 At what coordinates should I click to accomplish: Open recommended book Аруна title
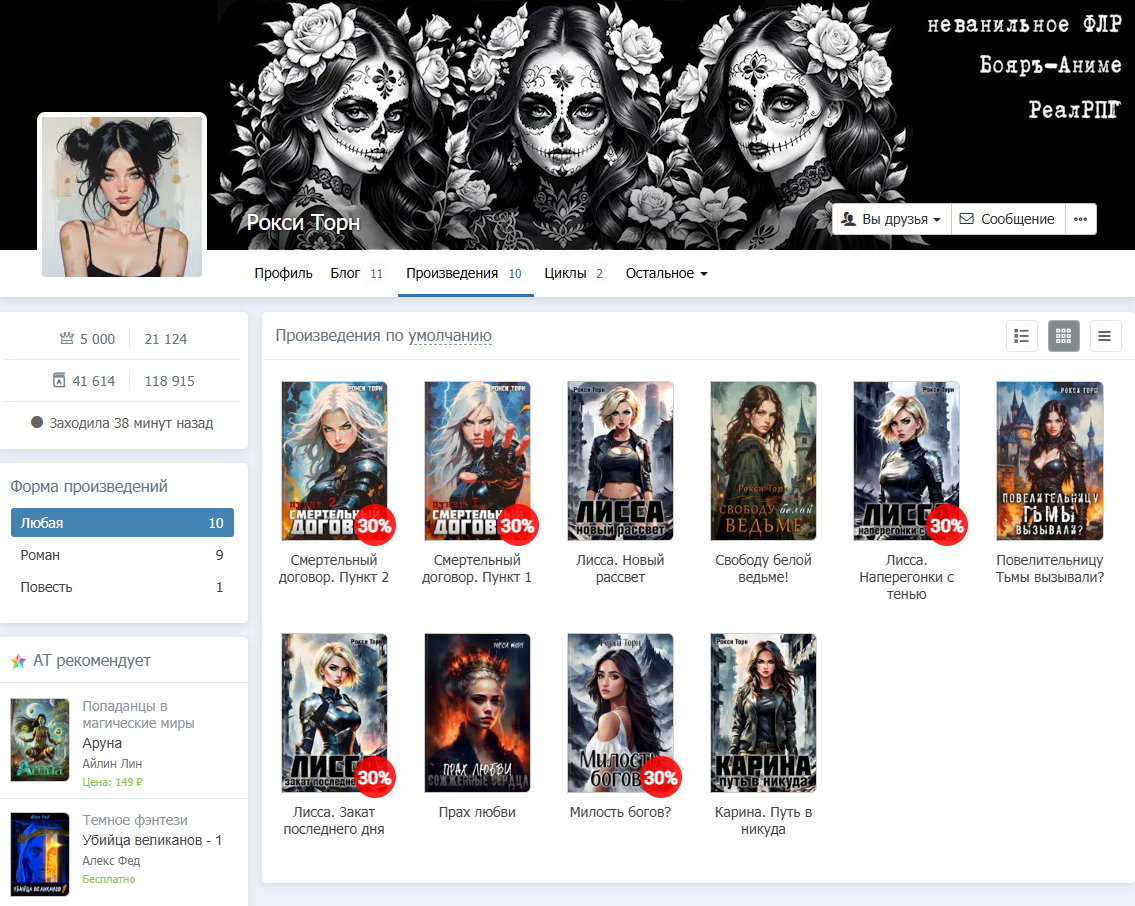click(x=102, y=743)
